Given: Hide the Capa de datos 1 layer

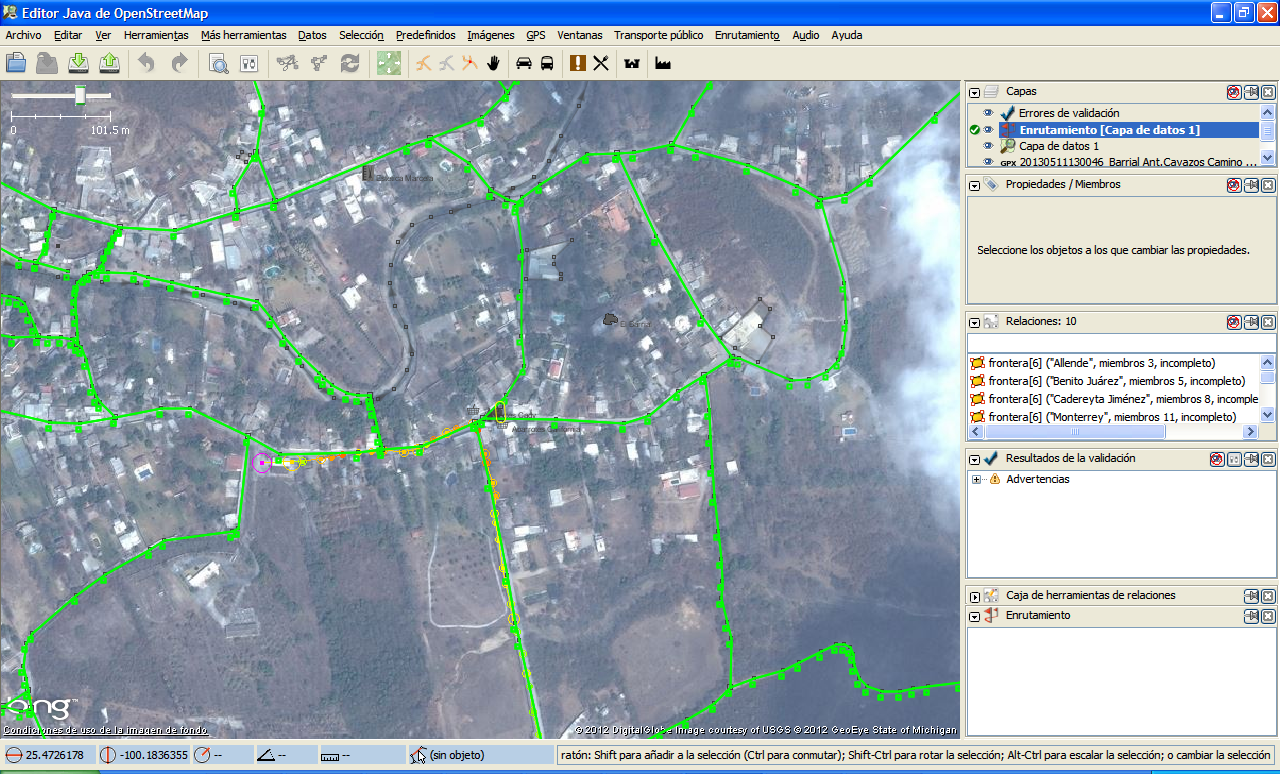Looking at the screenshot, I should (x=988, y=146).
